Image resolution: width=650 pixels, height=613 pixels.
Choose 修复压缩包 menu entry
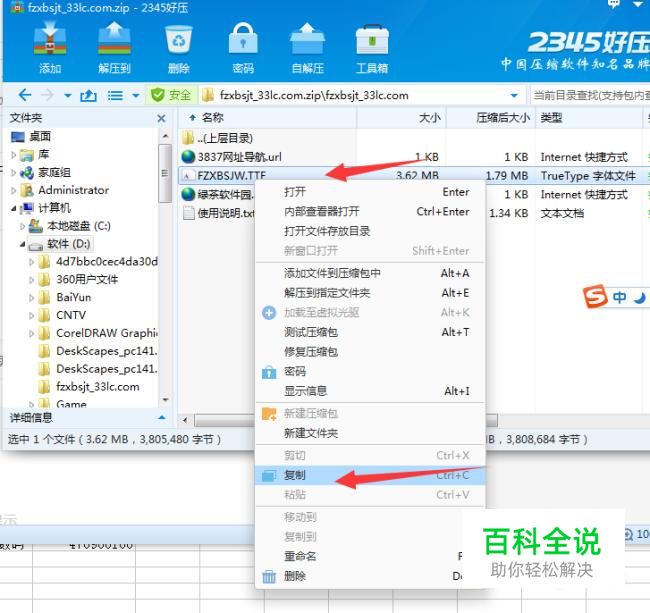pos(370,352)
